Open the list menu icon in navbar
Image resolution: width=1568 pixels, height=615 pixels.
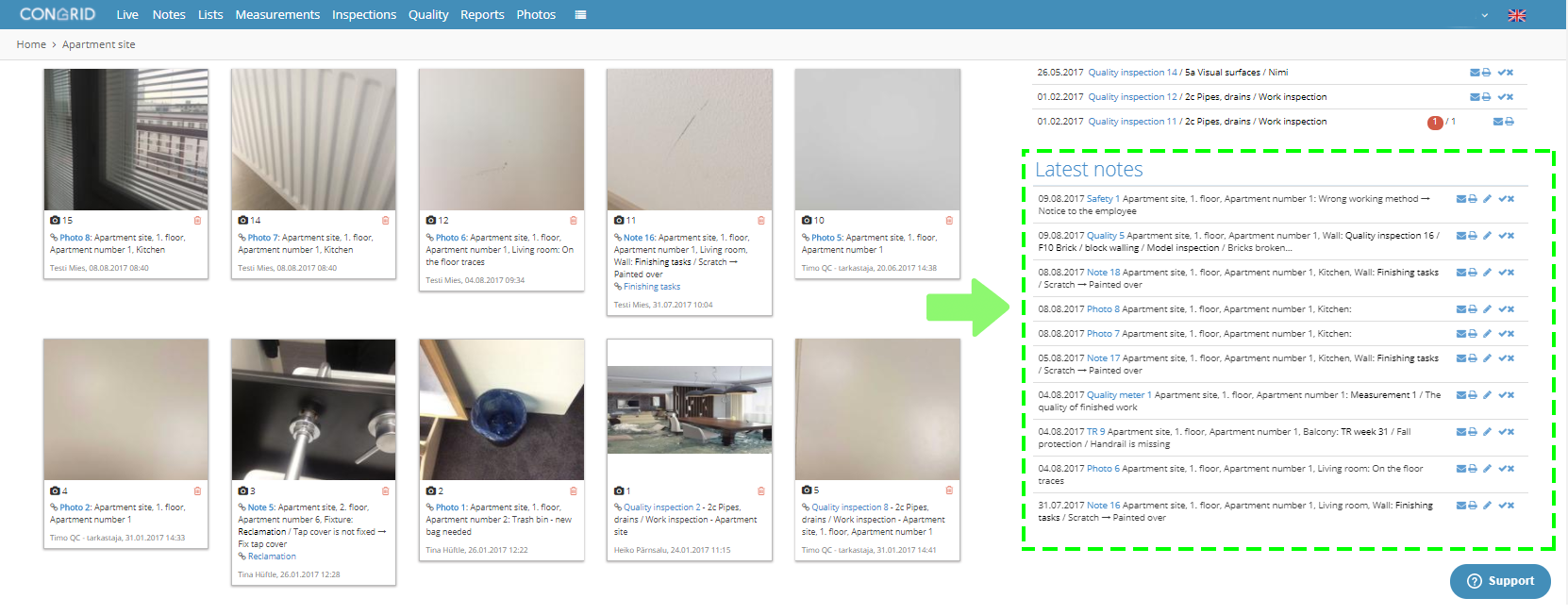pyautogui.click(x=580, y=15)
